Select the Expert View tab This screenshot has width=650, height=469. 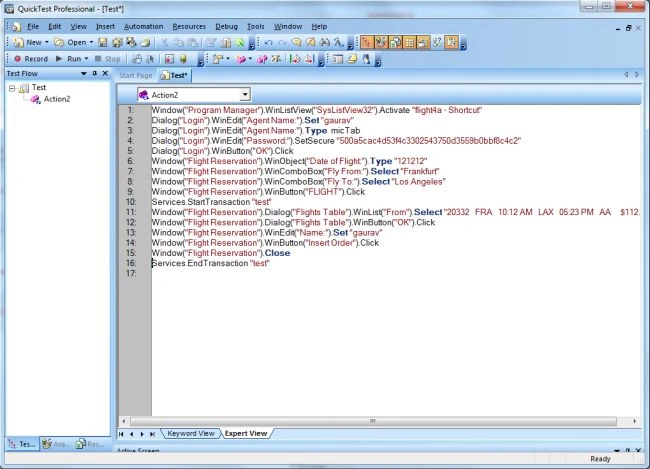(246, 433)
